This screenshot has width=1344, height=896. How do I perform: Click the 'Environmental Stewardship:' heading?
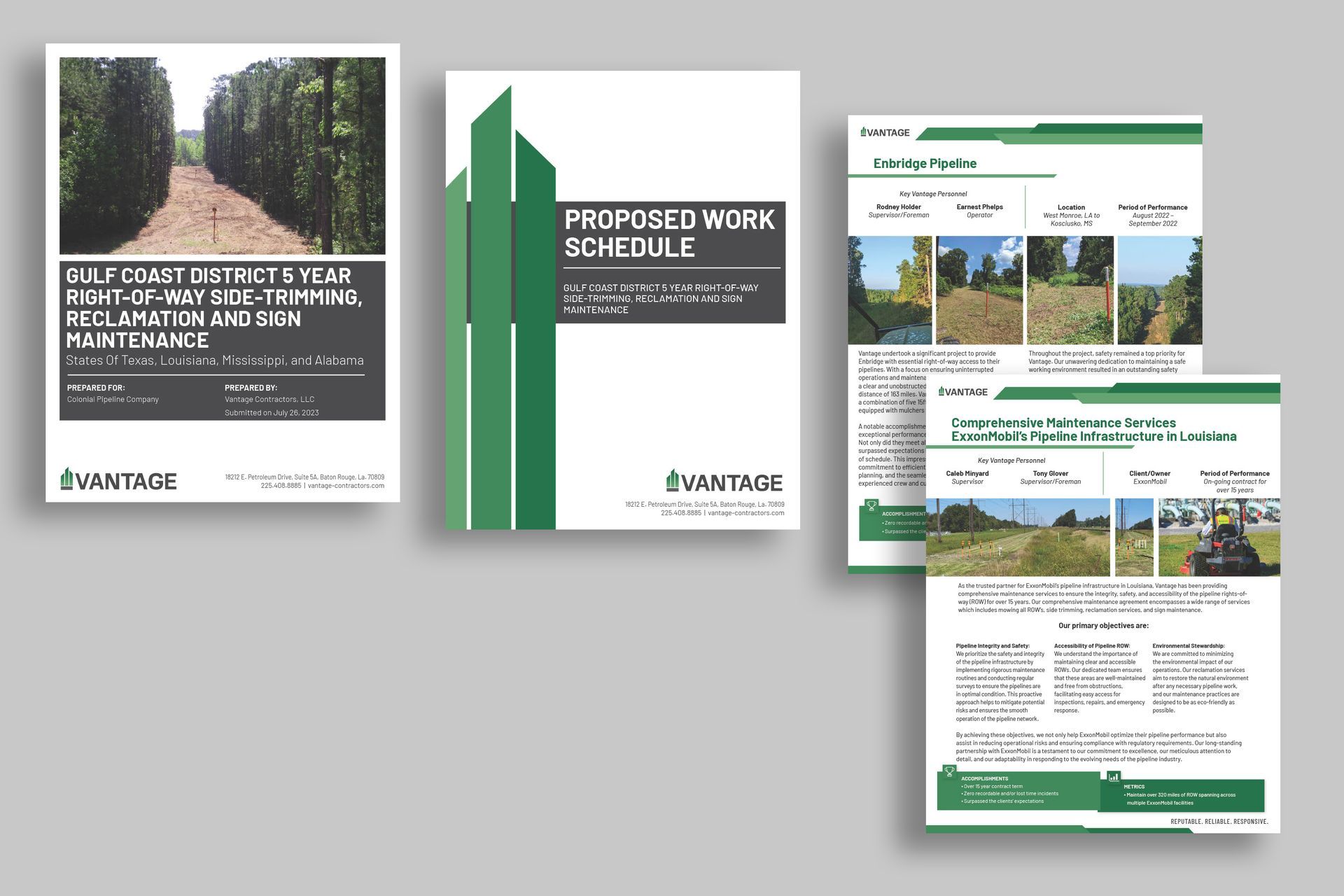[1189, 646]
